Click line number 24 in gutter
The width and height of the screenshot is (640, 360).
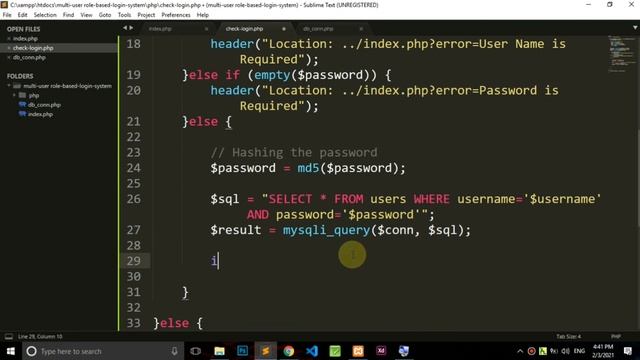point(133,168)
